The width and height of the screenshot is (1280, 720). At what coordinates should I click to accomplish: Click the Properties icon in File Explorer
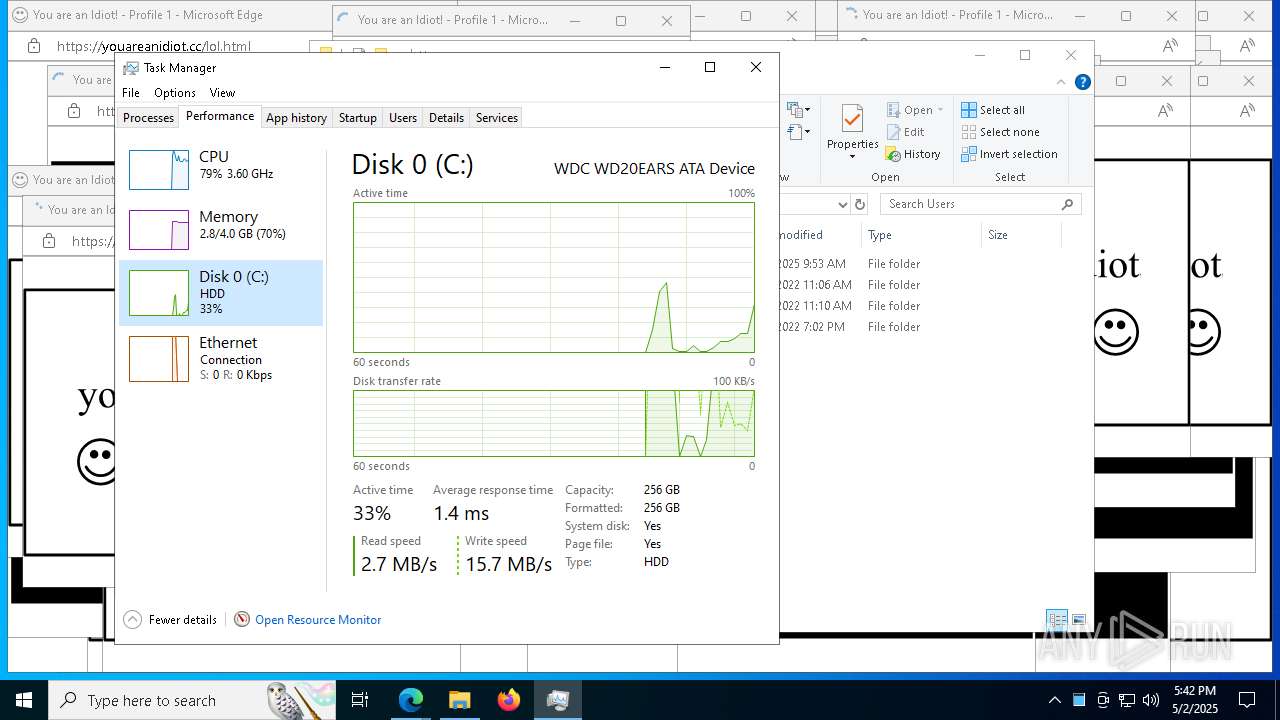(852, 119)
